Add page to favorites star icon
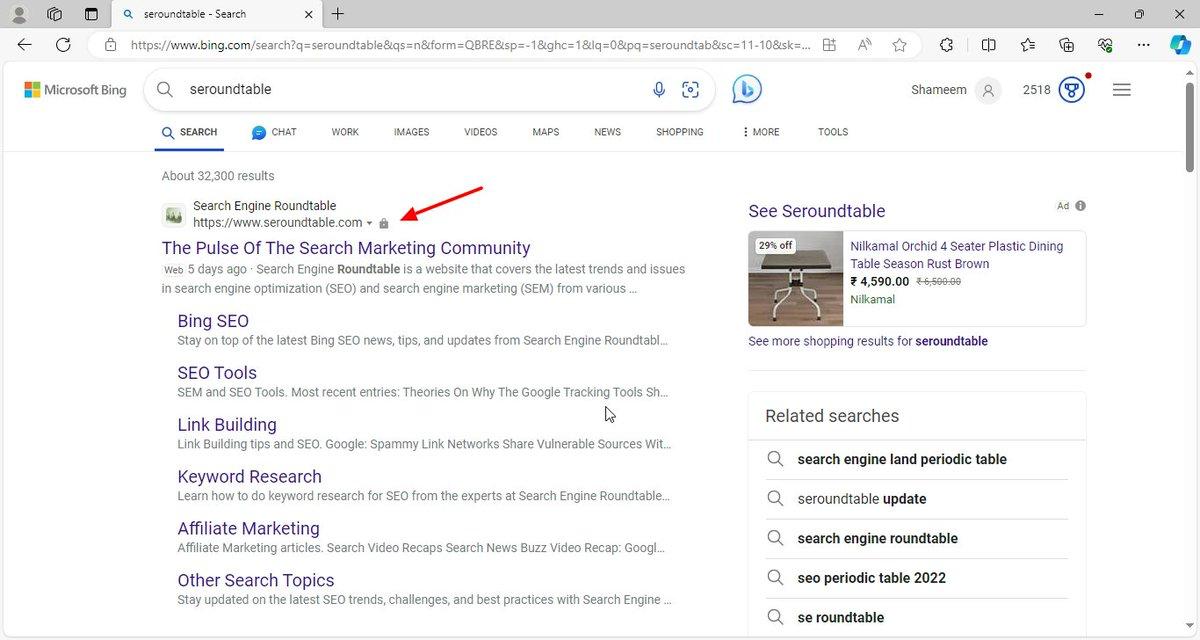Image resolution: width=1200 pixels, height=640 pixels. [899, 45]
